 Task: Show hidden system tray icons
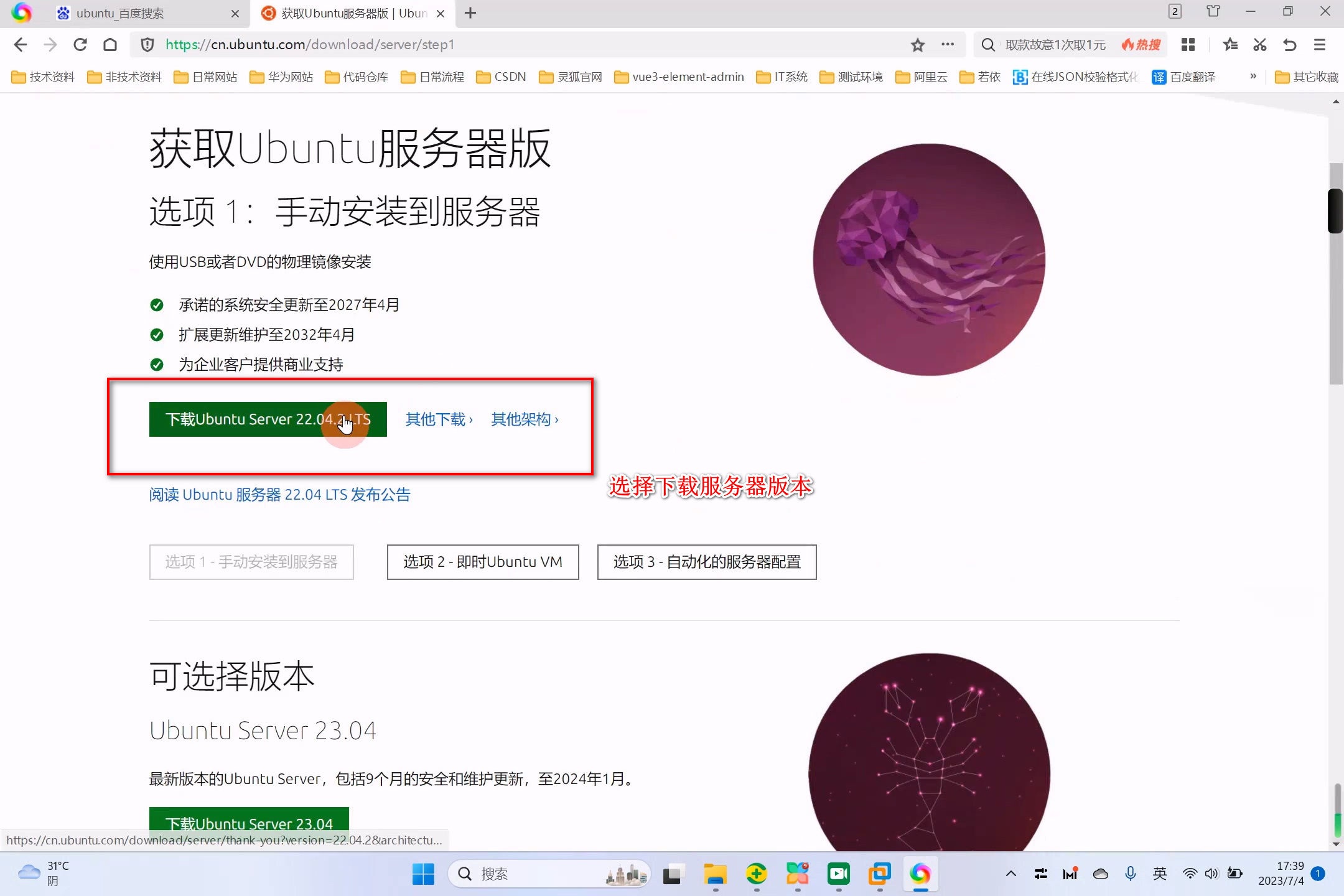1011,874
